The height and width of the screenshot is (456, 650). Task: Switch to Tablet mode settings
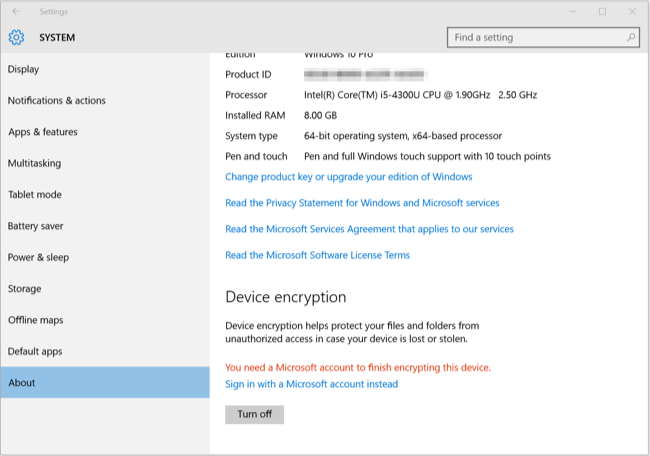coord(34,195)
